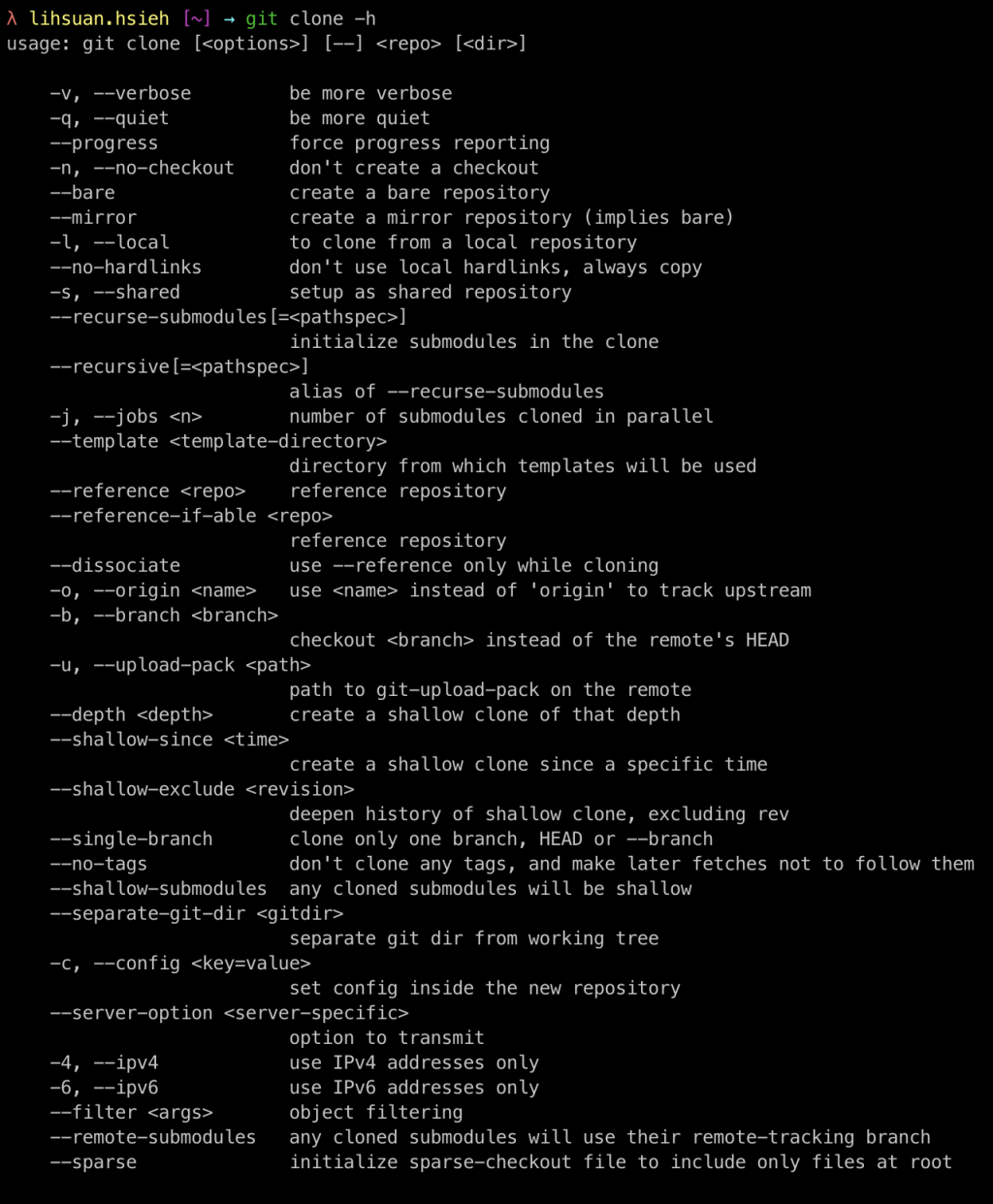Screen dimensions: 993x1204
Task: Click the username lihsuan.hsieh in the prompt
Action: tap(99, 18)
